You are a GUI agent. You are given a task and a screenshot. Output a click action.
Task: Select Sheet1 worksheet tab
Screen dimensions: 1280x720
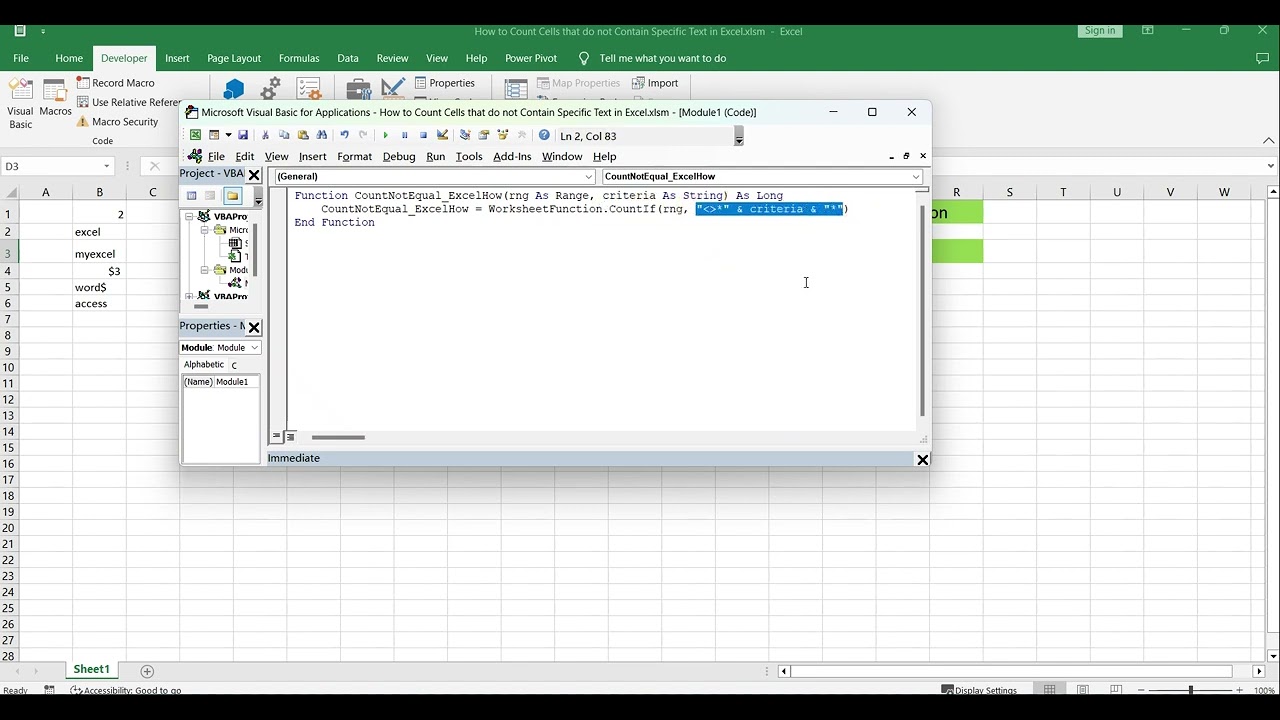click(x=91, y=669)
